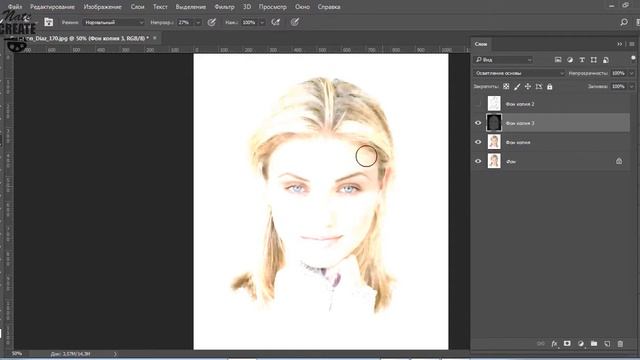This screenshot has width=640, height=360.
Task: Open the search magnifier in top right
Action: [x=624, y=22]
